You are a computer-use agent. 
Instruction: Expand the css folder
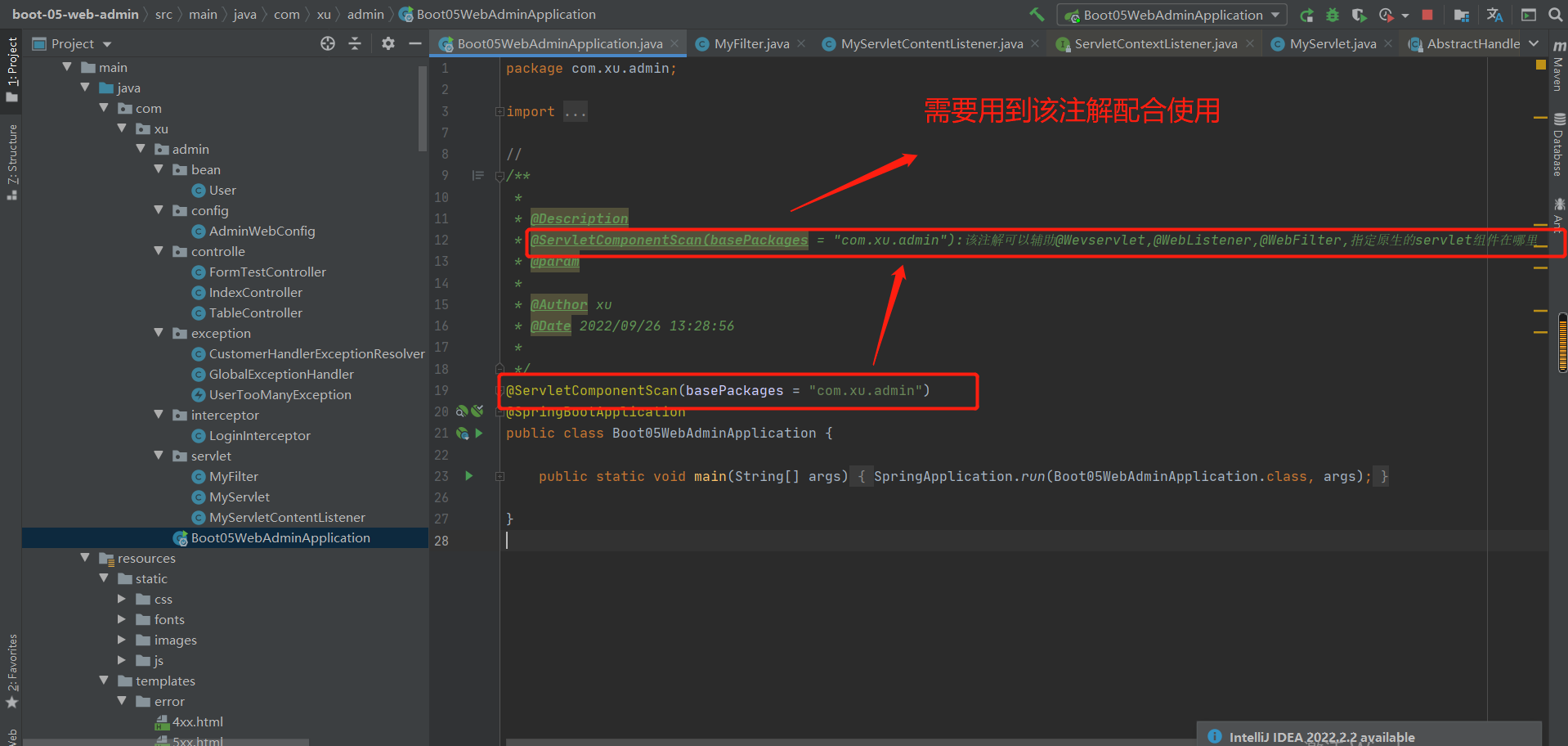pos(122,598)
